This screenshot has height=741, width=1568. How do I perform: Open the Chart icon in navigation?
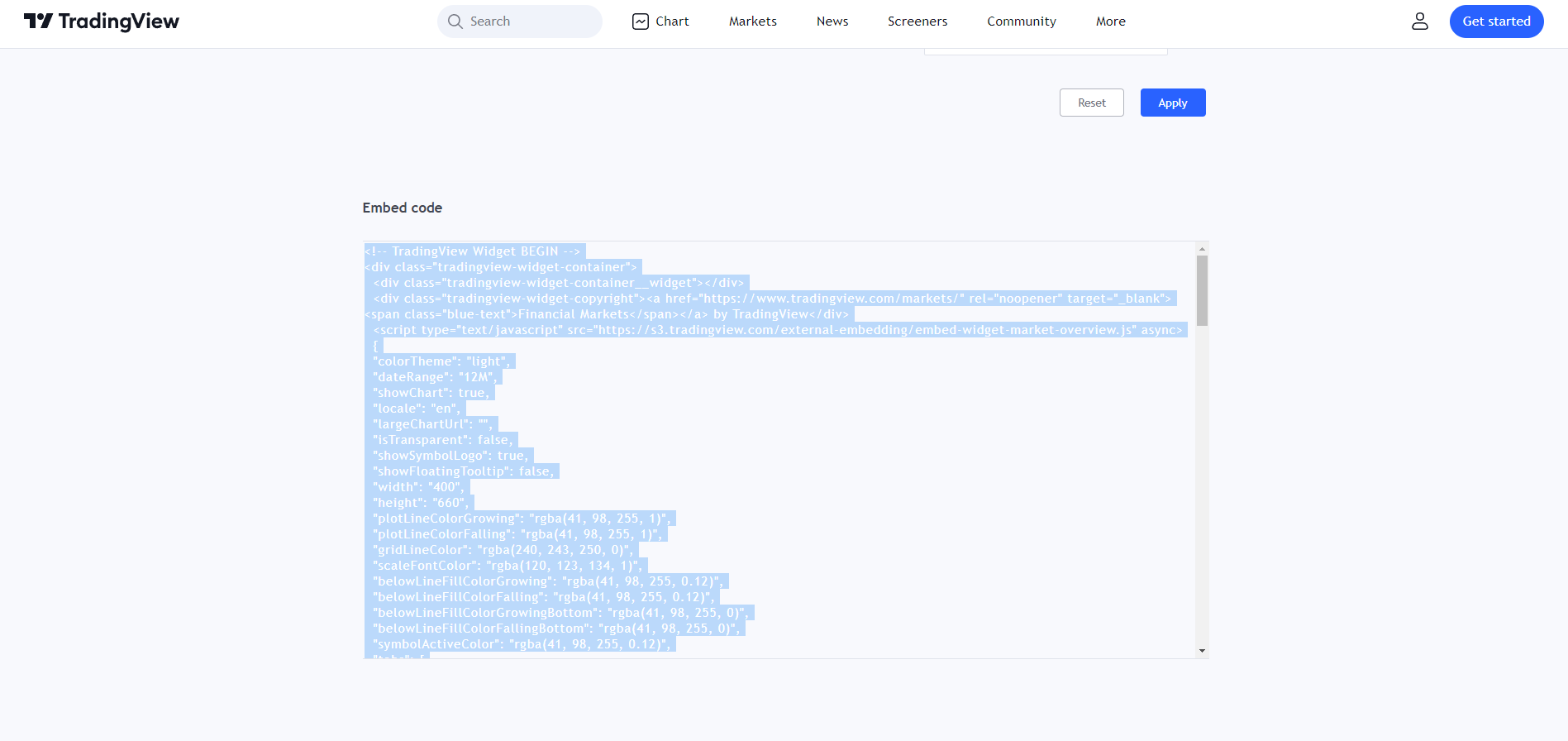click(x=641, y=22)
